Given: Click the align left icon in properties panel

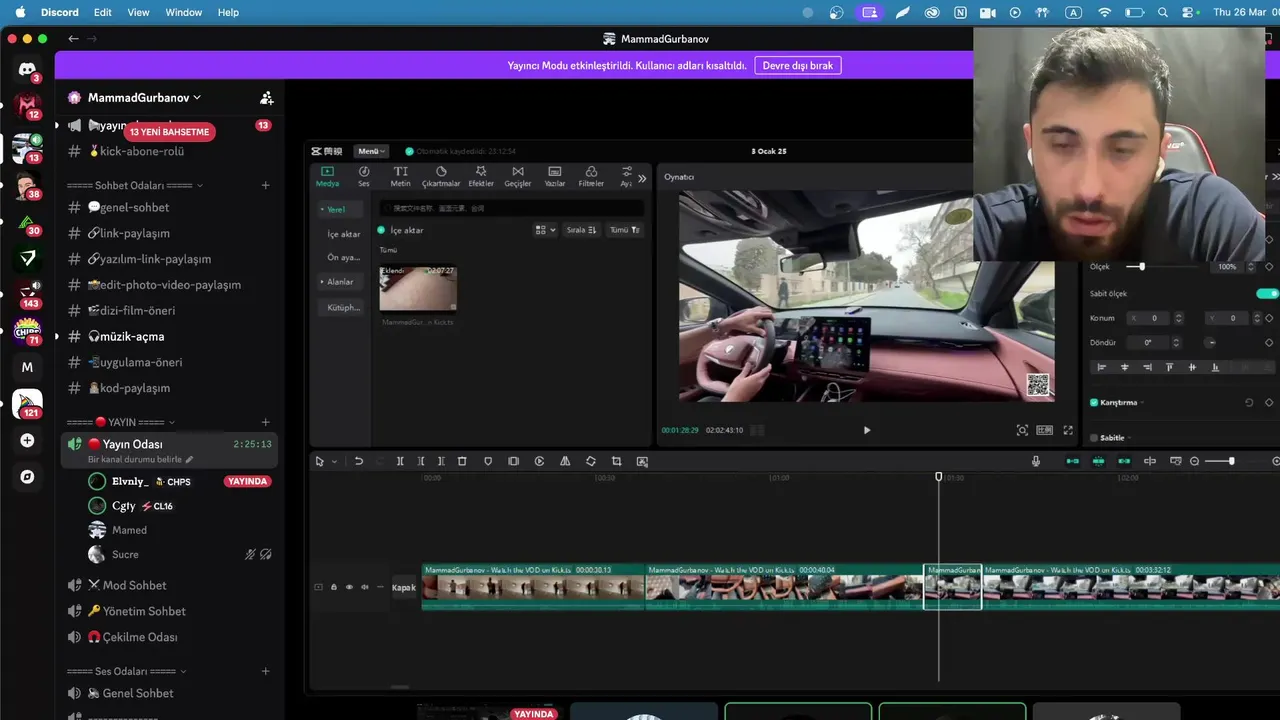Looking at the screenshot, I should (1102, 367).
